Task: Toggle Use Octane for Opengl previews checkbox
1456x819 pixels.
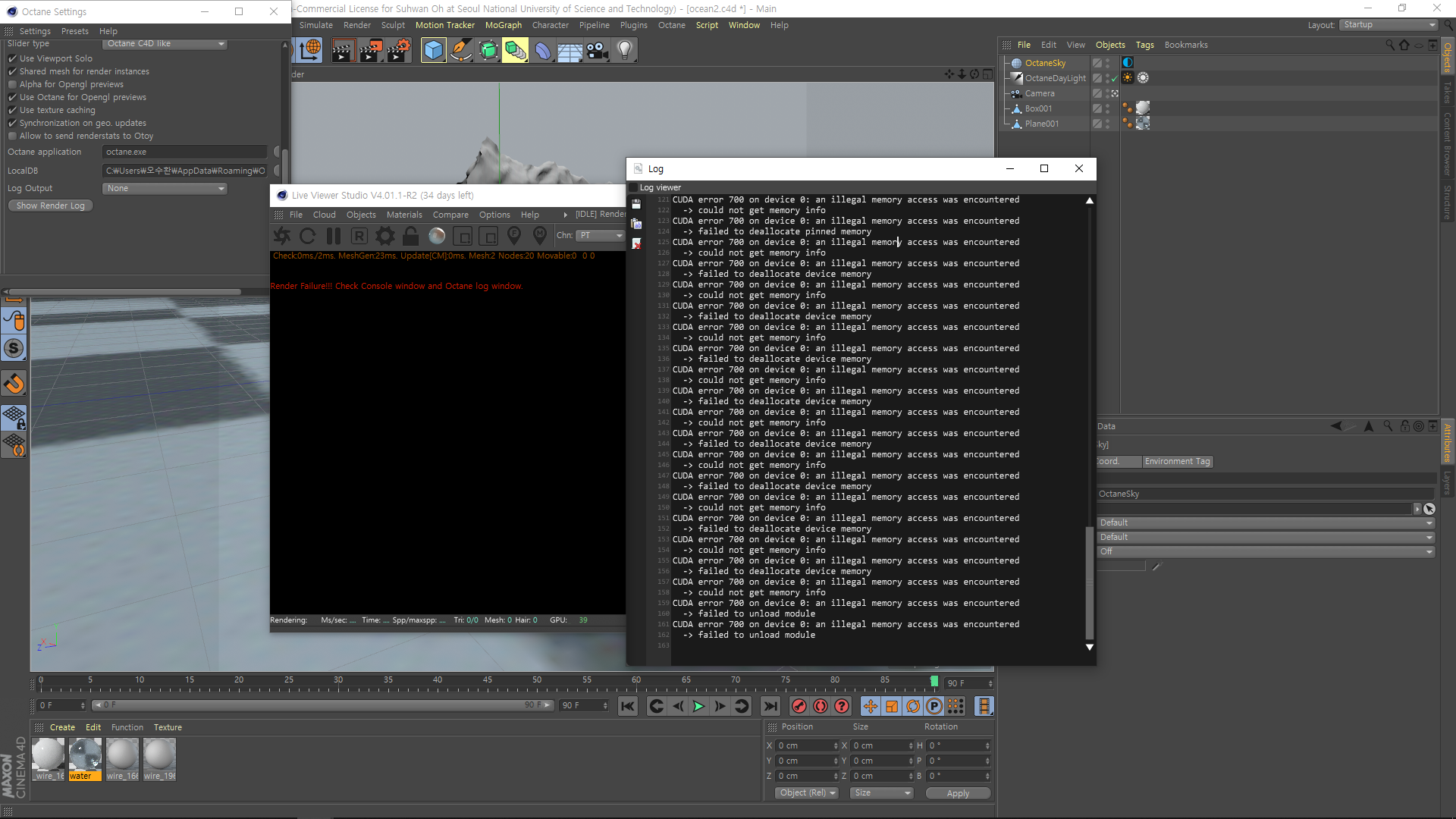Action: tap(13, 97)
